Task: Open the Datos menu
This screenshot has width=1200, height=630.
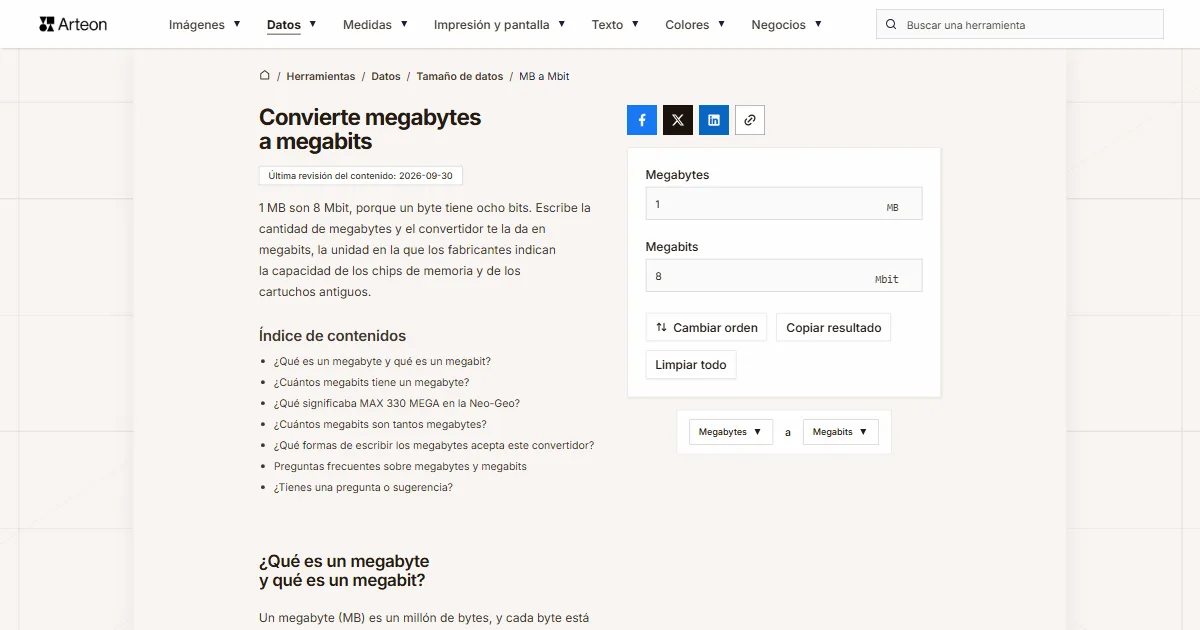Action: (x=292, y=25)
